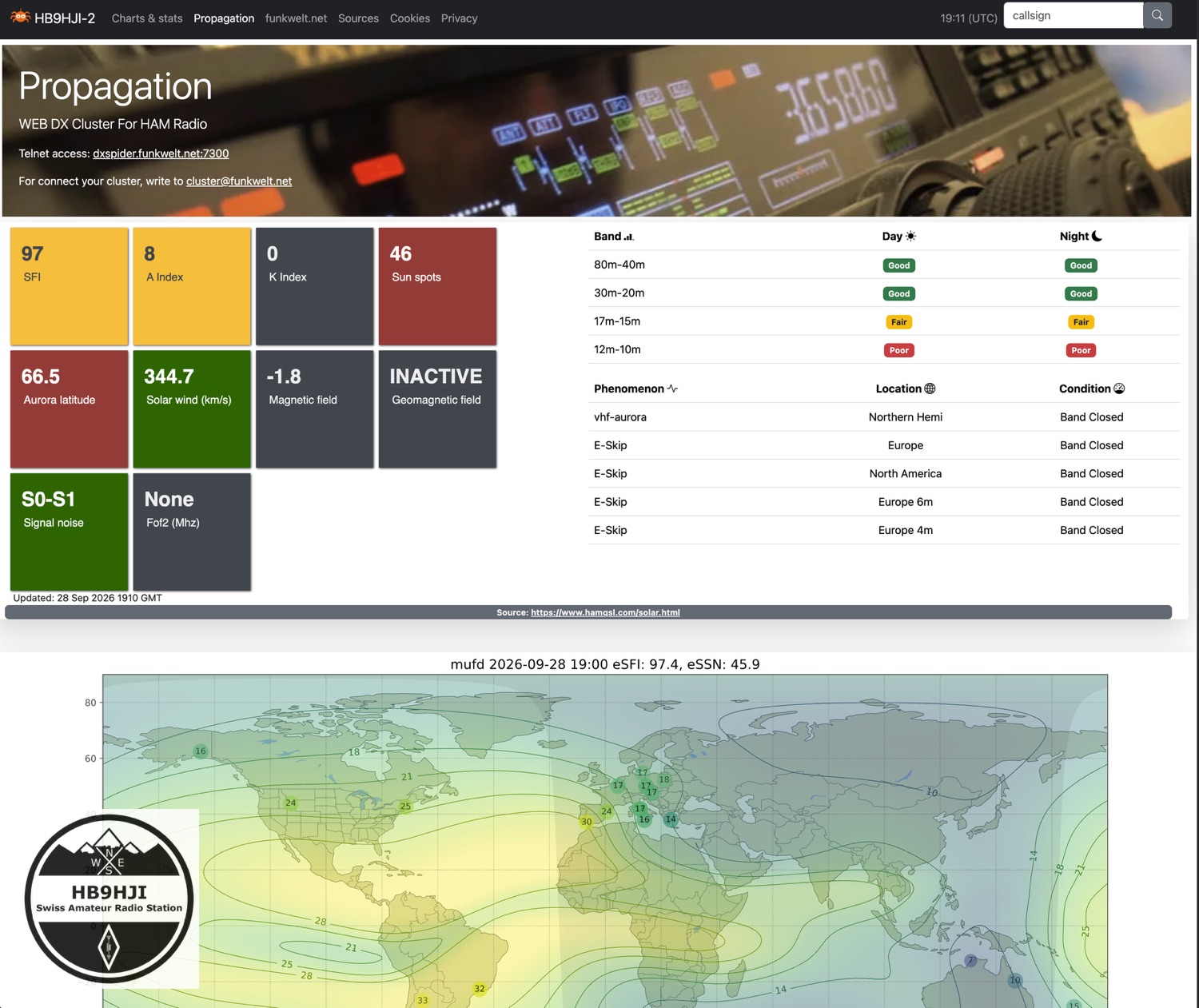Click the 97 SFI tile

[x=70, y=286]
